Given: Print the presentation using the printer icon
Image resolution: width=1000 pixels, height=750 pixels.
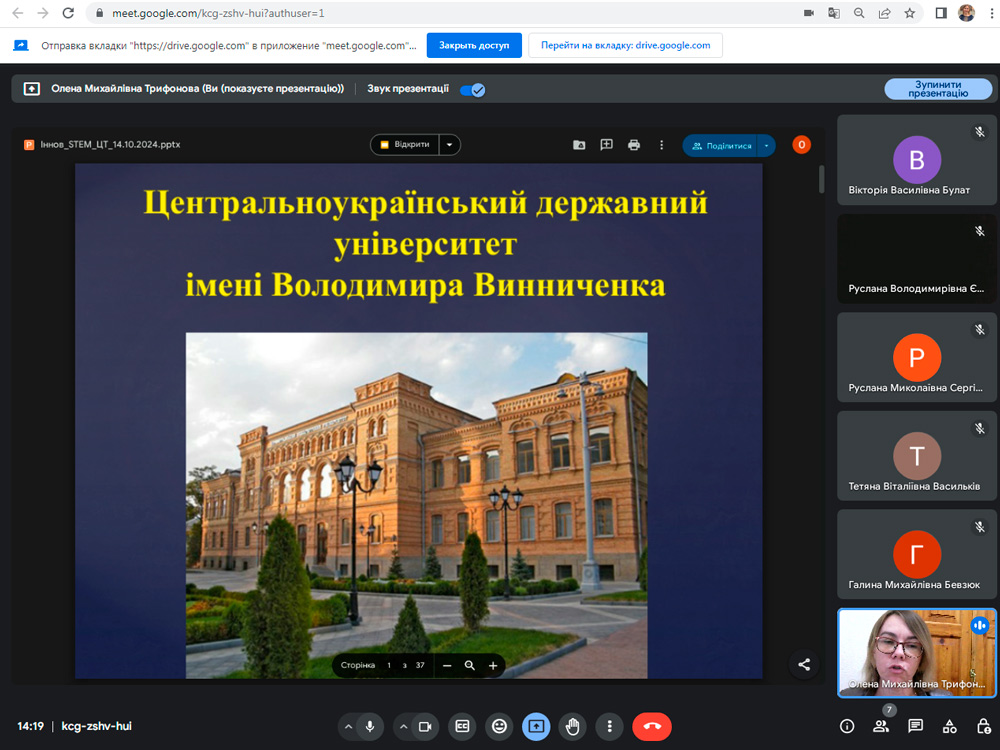Looking at the screenshot, I should (x=634, y=145).
